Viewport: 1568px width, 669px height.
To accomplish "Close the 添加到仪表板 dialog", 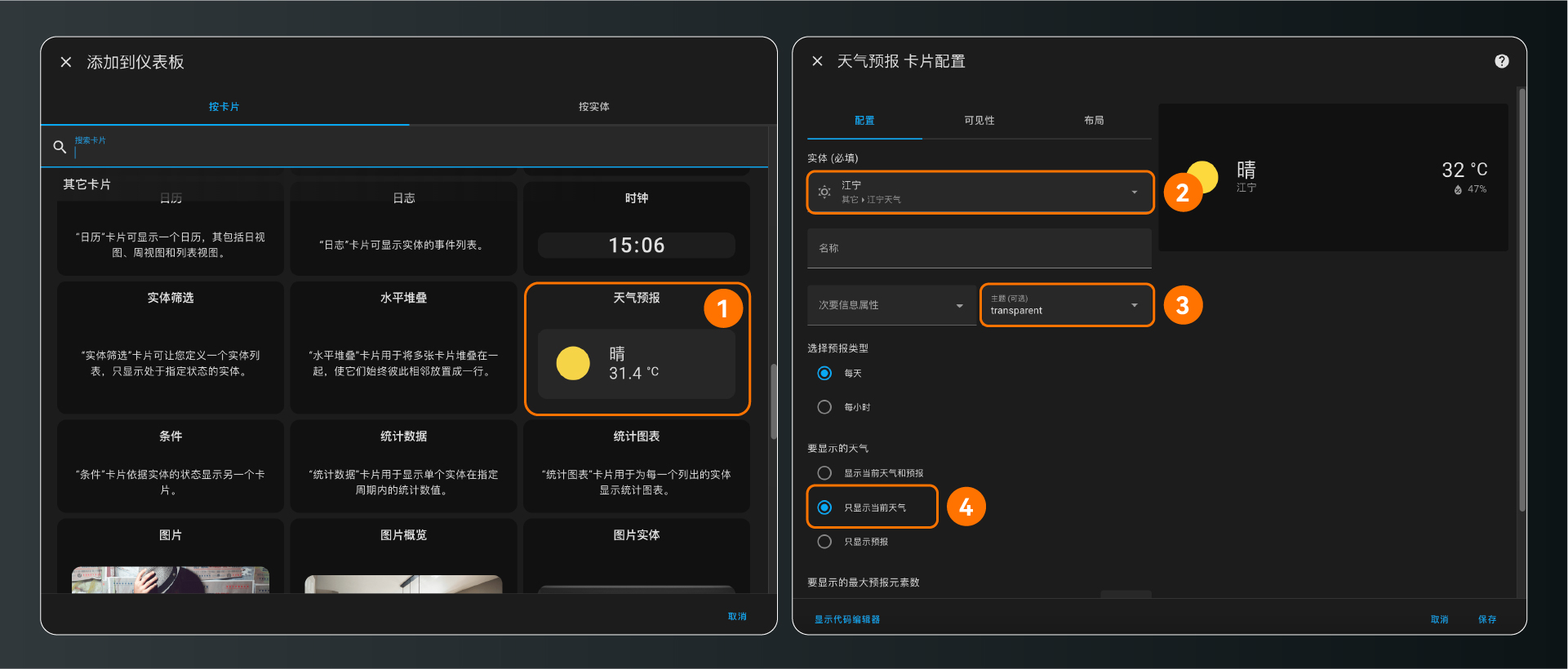I will pyautogui.click(x=66, y=62).
